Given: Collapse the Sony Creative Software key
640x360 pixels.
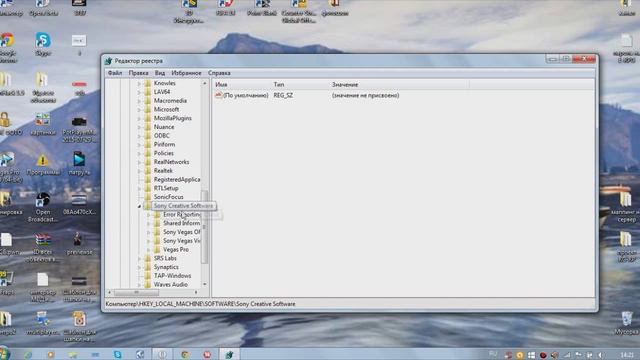Looking at the screenshot, I should point(139,206).
